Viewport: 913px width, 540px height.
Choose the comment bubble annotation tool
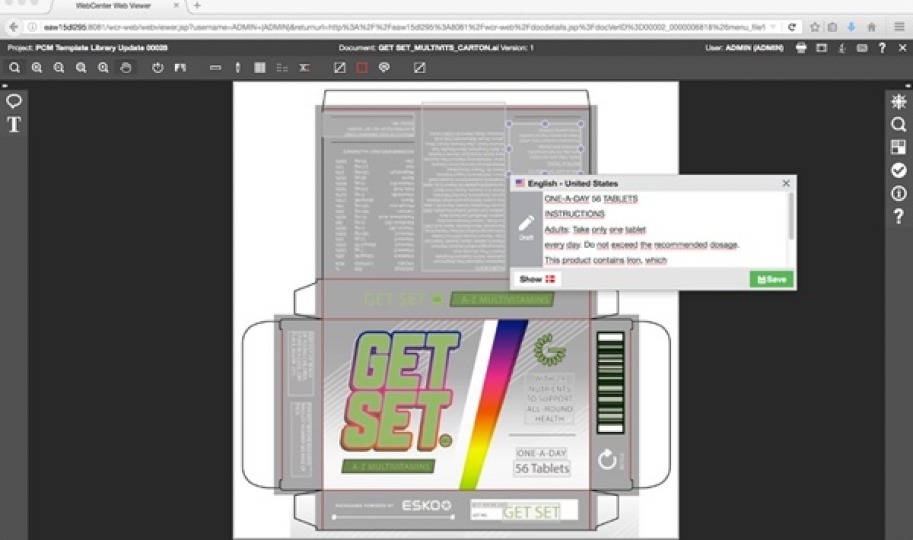pyautogui.click(x=14, y=101)
